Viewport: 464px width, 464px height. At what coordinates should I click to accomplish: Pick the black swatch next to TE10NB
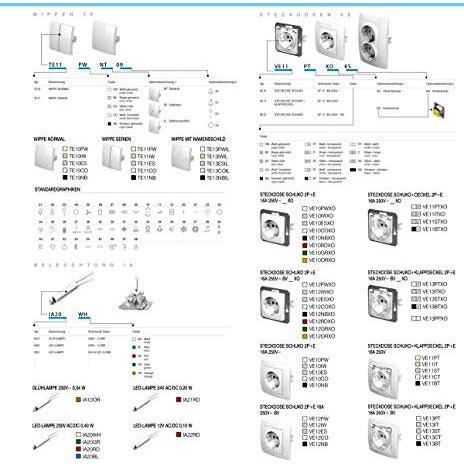tap(65, 178)
